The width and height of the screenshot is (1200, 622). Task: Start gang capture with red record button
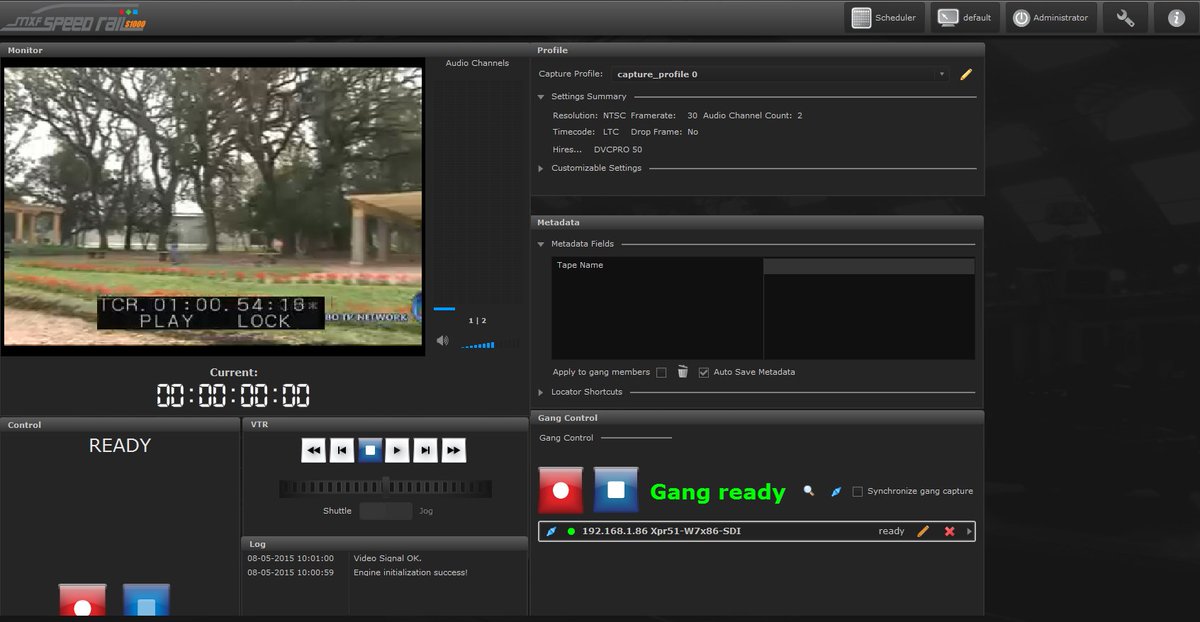coord(561,490)
